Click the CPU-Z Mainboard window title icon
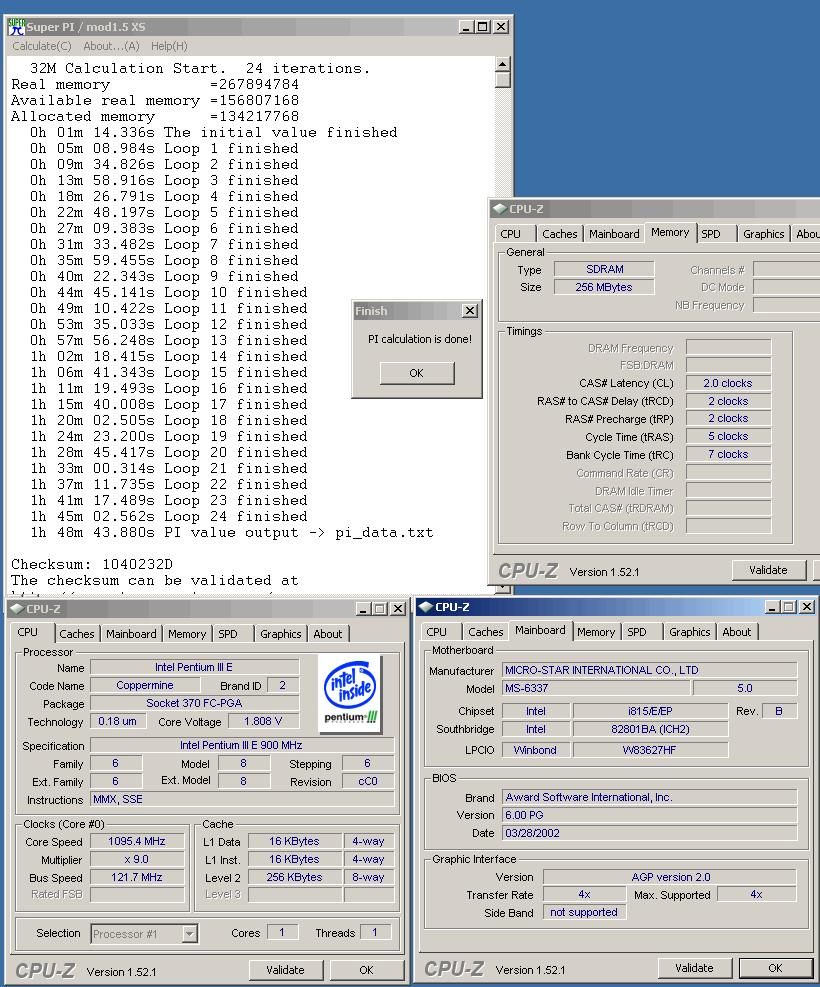Image resolution: width=820 pixels, height=987 pixels. [x=425, y=607]
